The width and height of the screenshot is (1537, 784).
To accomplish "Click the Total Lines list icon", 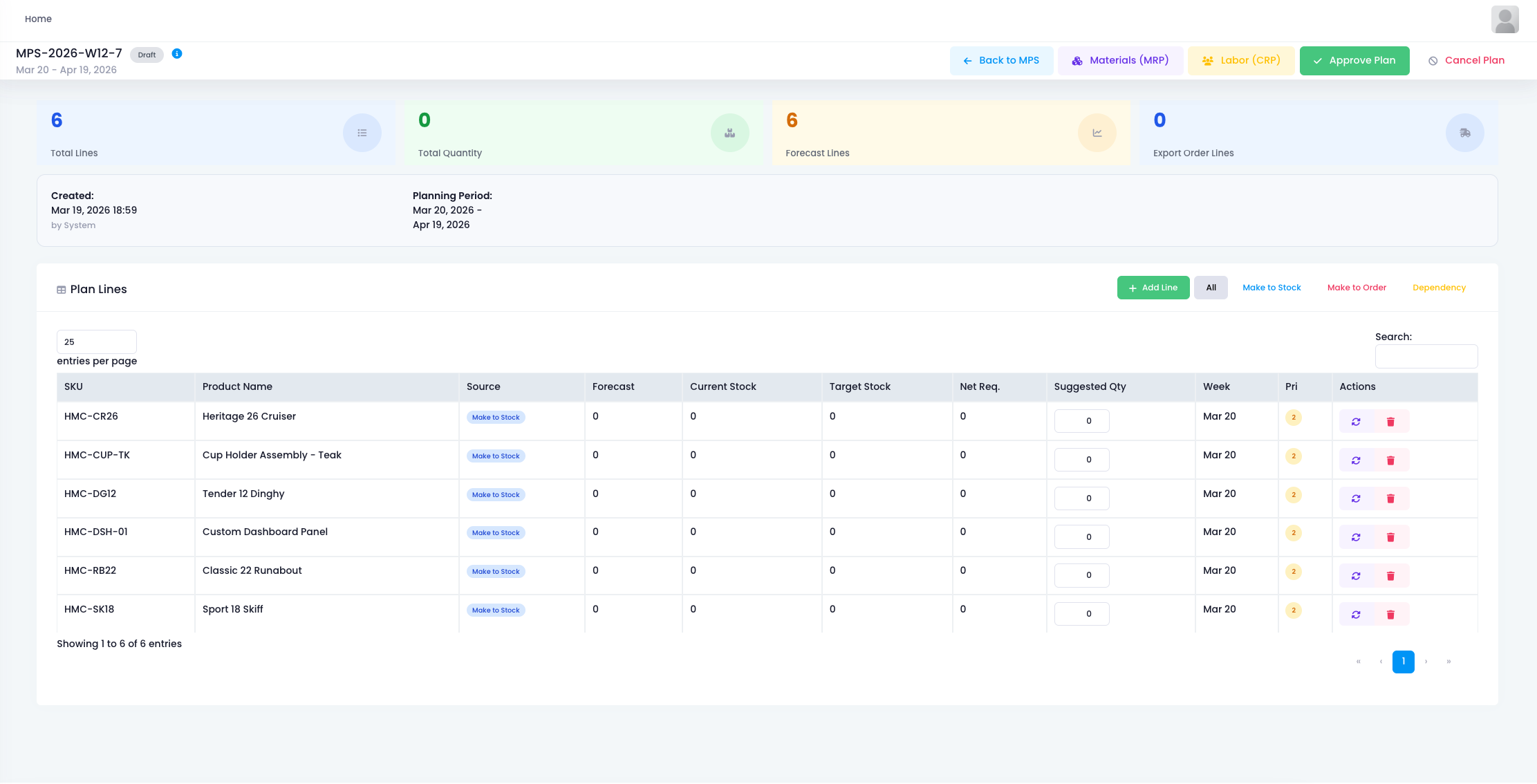I will (362, 133).
